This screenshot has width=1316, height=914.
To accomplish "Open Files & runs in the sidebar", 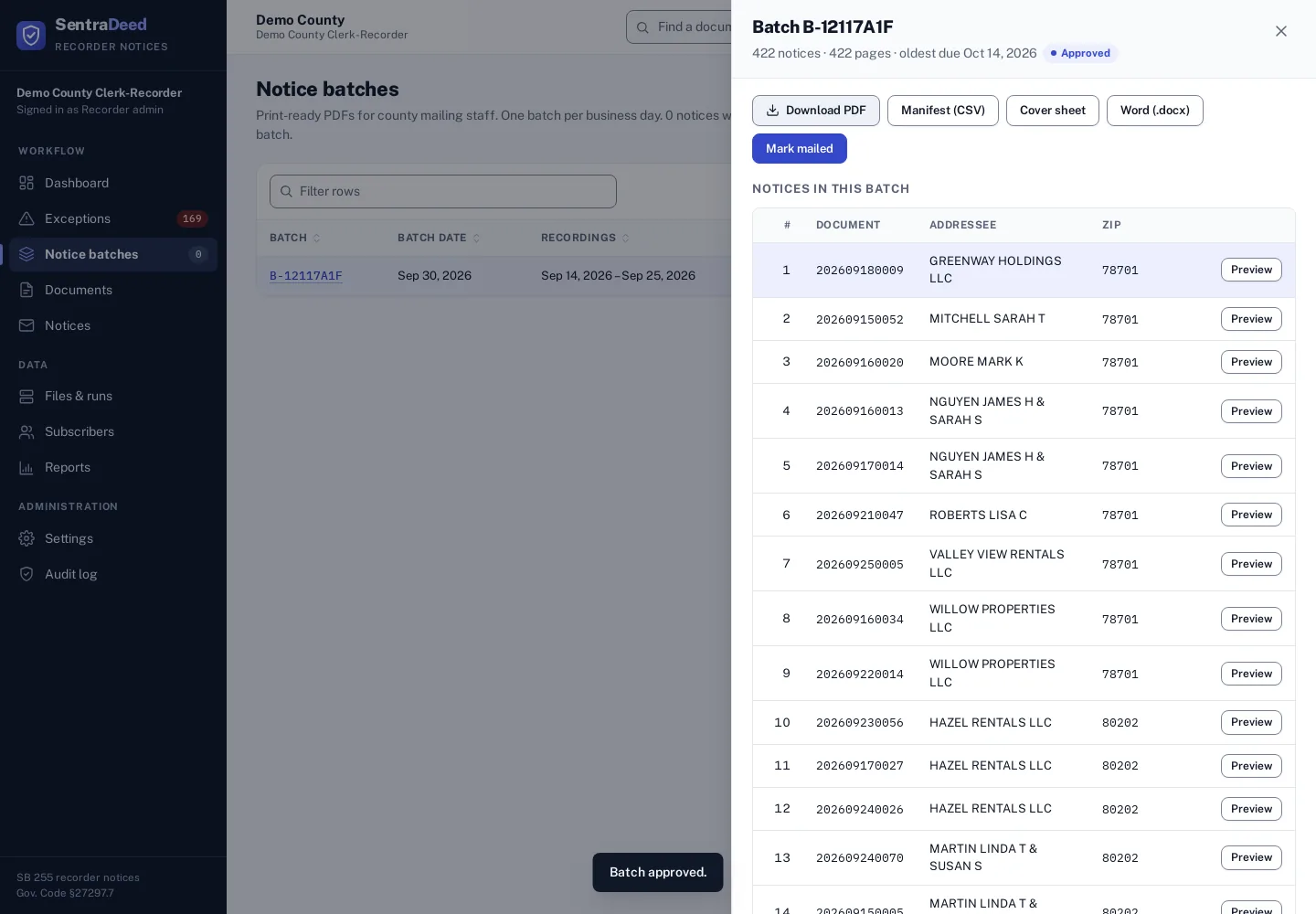I will tap(113, 396).
